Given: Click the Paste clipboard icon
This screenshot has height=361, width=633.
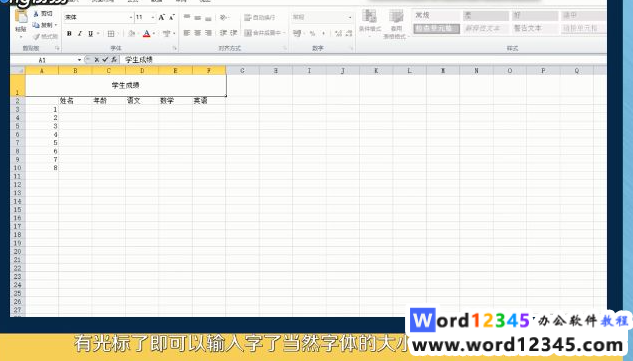Looking at the screenshot, I should click(21, 17).
